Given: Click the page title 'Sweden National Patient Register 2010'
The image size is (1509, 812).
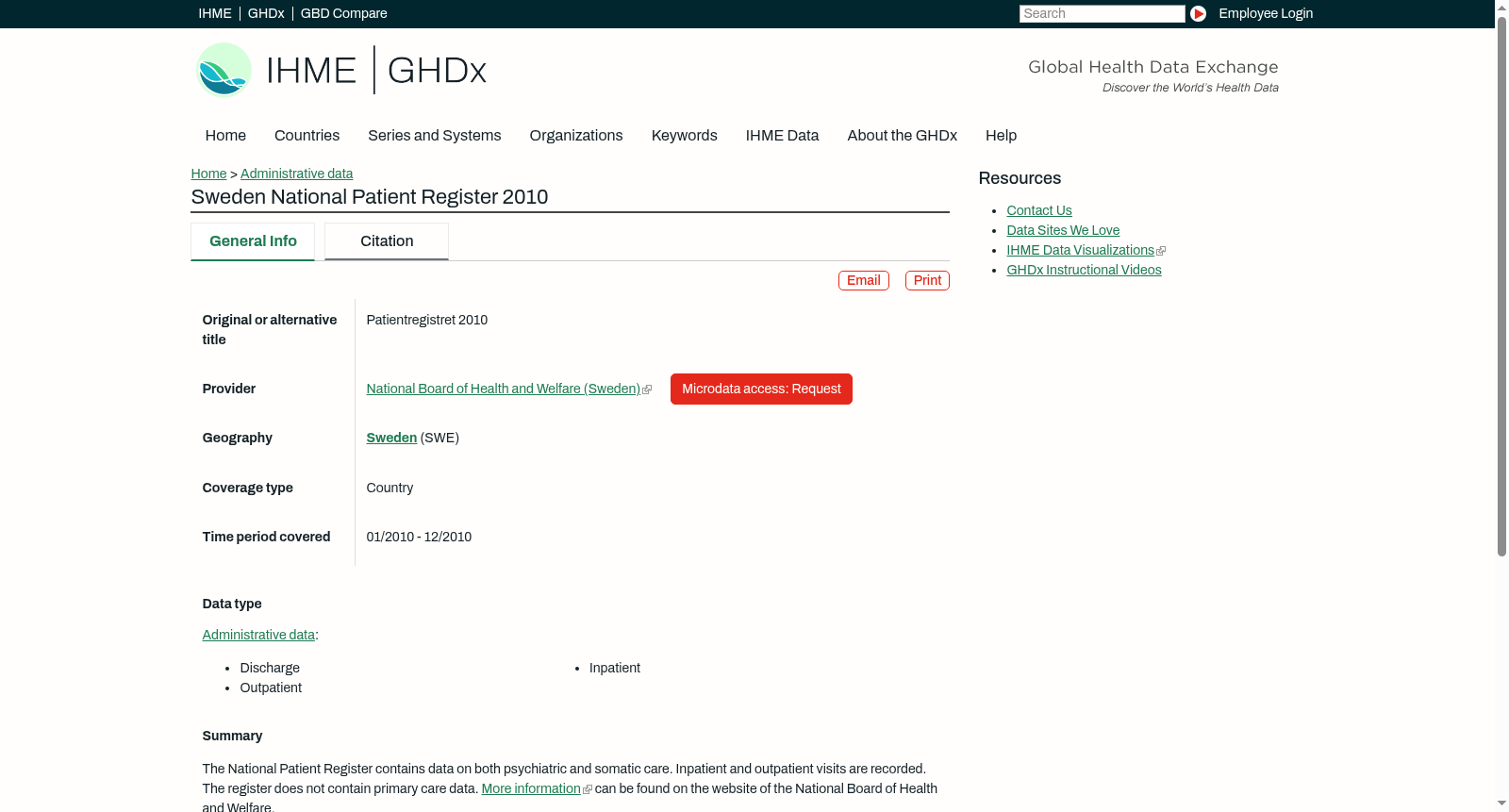Looking at the screenshot, I should [x=370, y=196].
